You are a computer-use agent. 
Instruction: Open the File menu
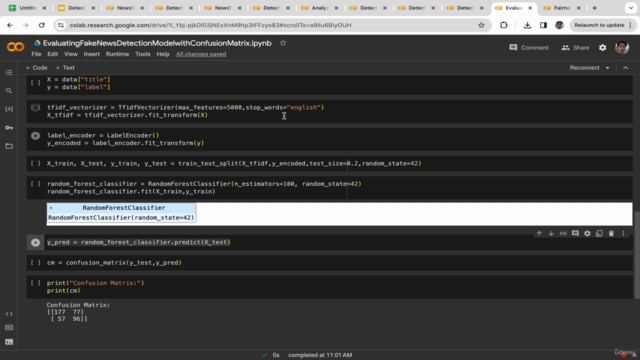[x=36, y=54]
